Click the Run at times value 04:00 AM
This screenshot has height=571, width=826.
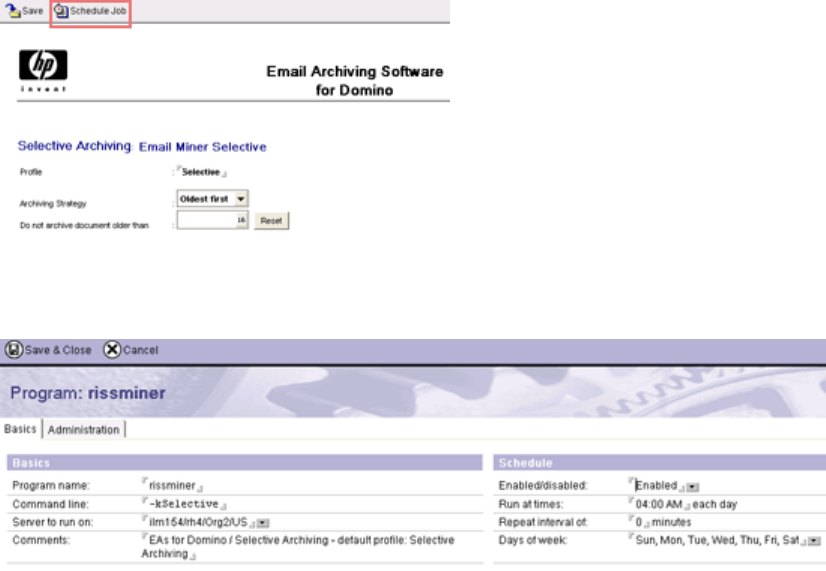click(x=658, y=504)
